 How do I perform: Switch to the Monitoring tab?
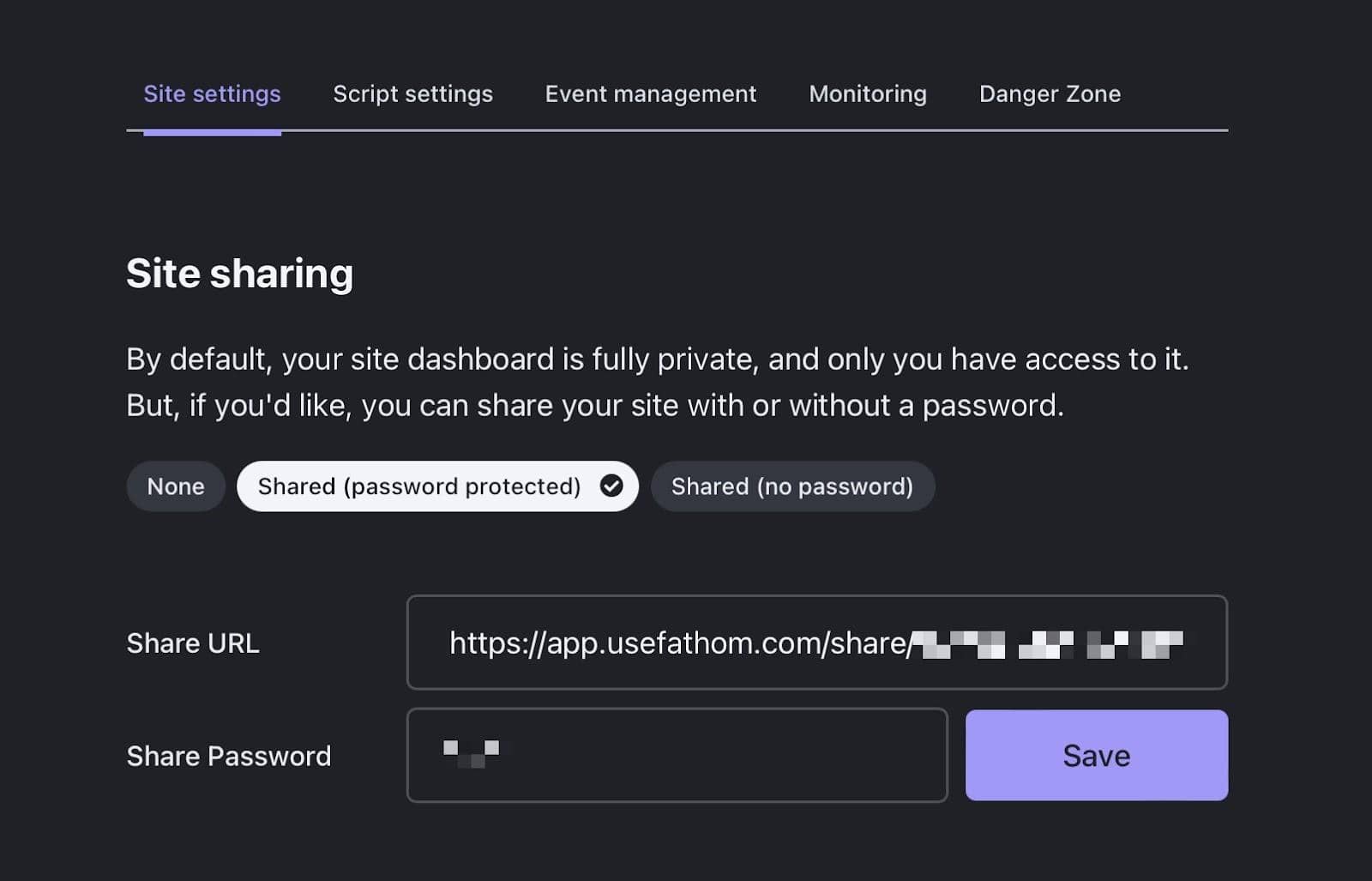click(x=867, y=94)
